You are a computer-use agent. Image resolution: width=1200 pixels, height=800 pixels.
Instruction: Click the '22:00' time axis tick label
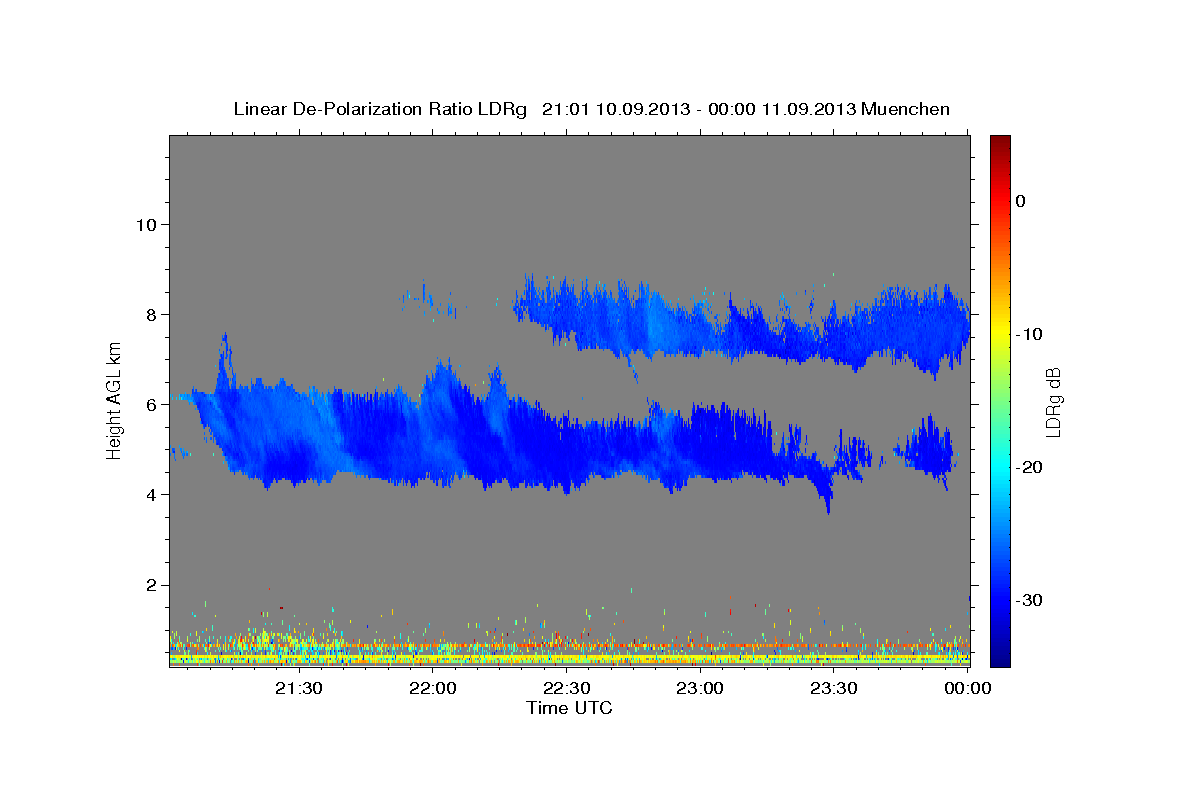point(432,688)
